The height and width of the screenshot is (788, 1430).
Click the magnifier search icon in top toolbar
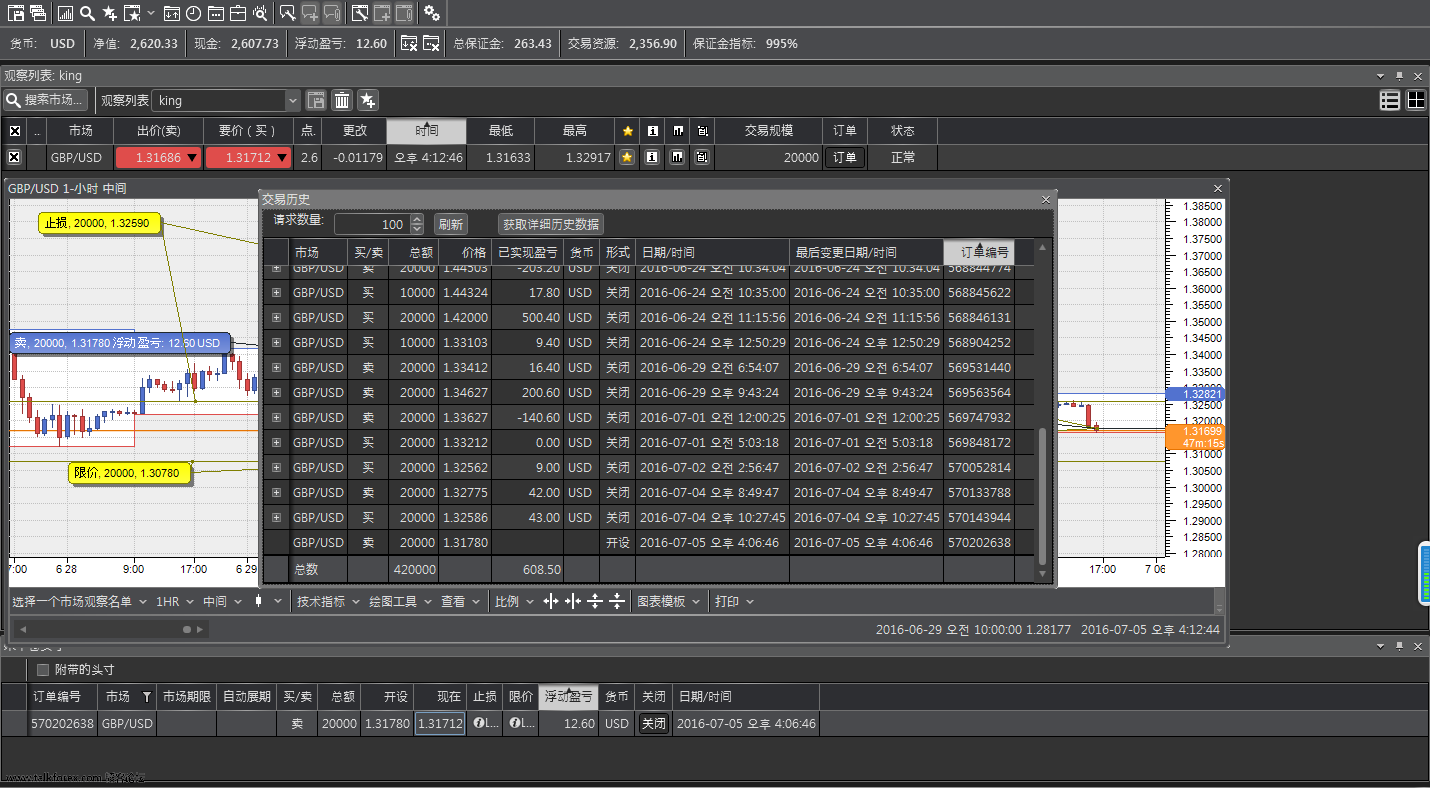coord(87,13)
